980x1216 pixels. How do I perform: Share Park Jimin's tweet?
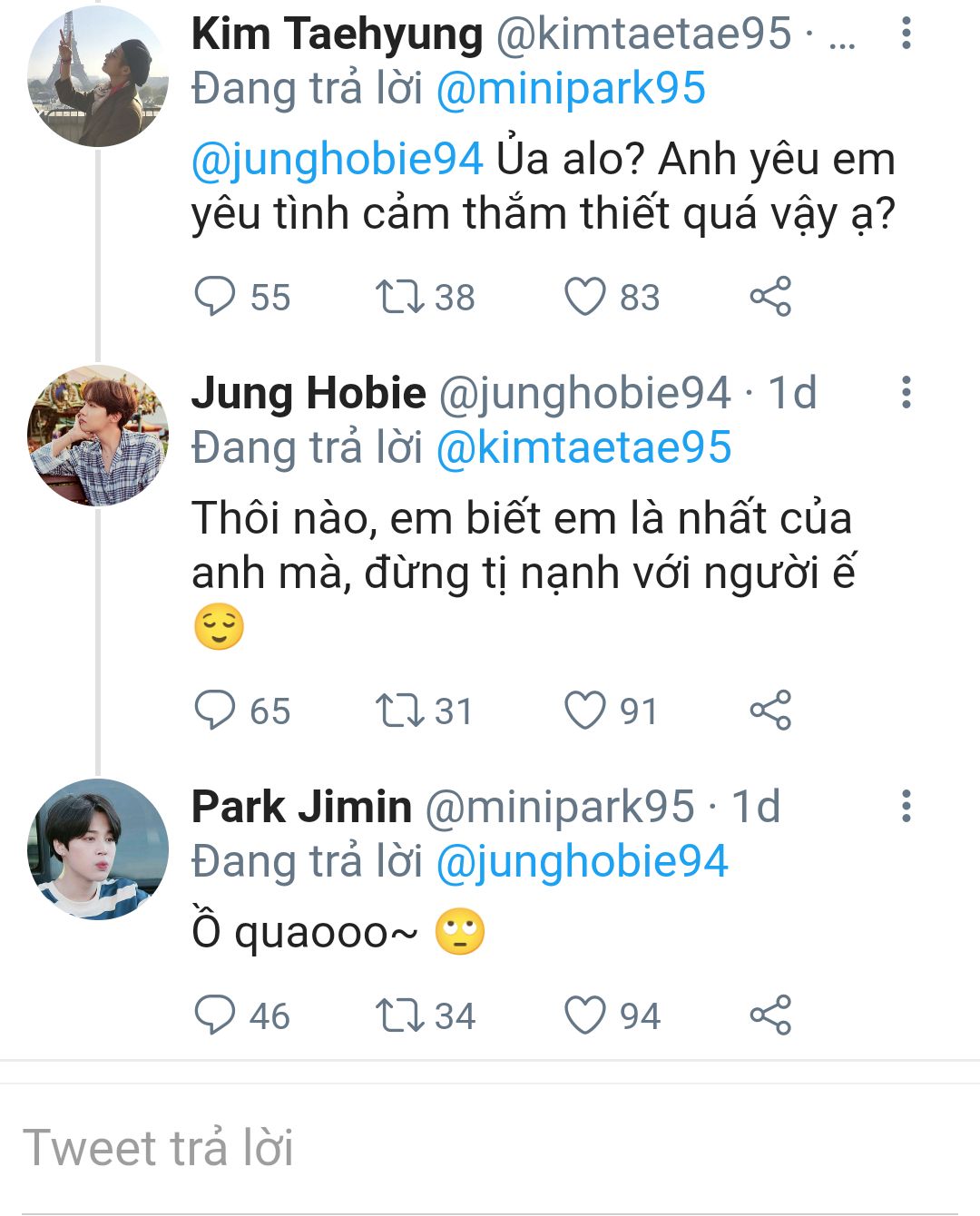(x=770, y=1015)
